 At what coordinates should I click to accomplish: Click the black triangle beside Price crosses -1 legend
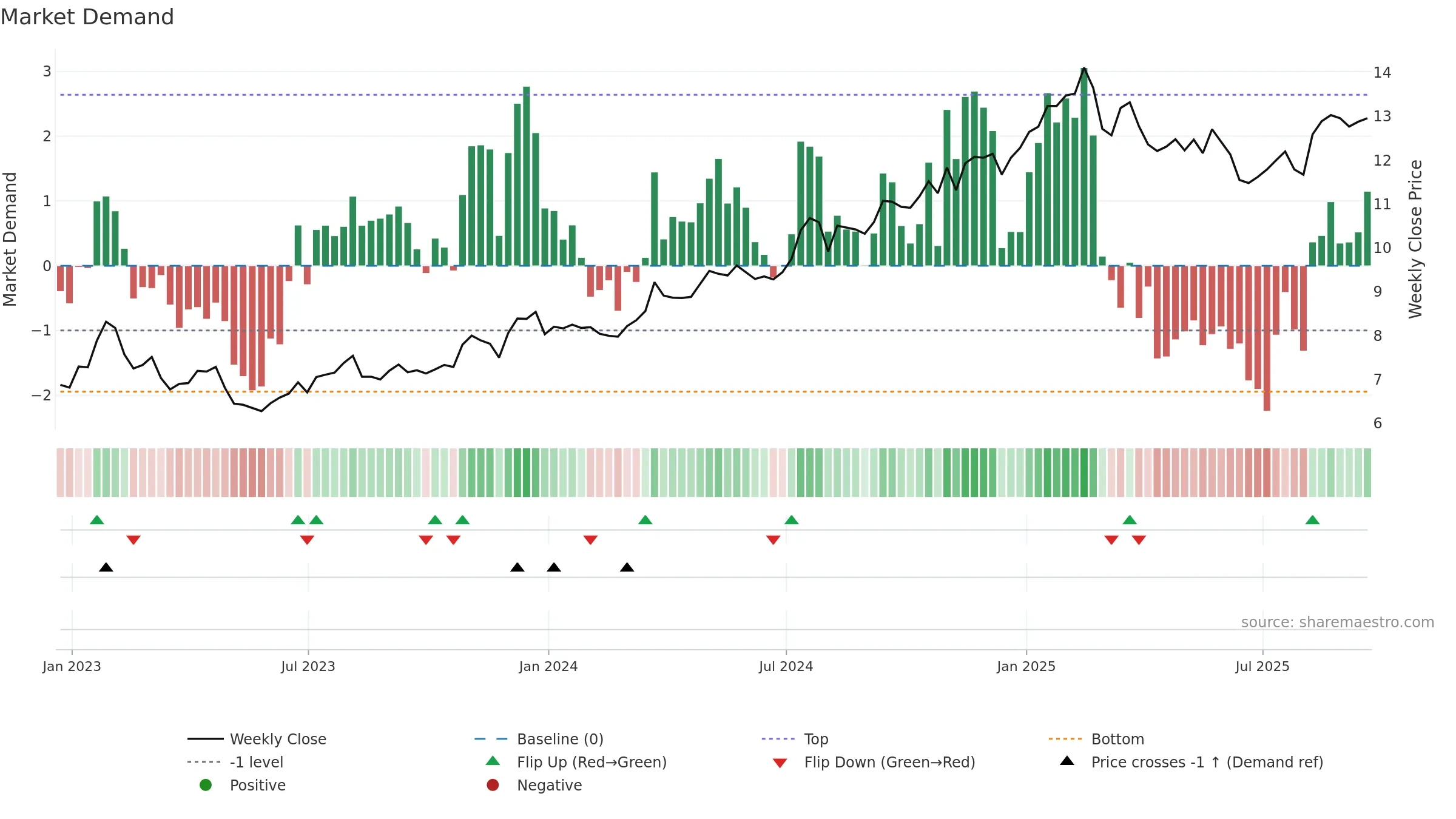coord(1067,761)
